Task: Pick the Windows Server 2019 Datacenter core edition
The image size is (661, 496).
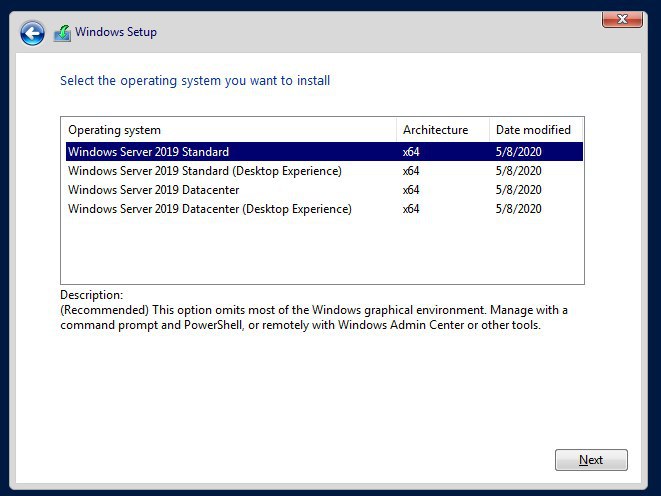Action: (x=324, y=190)
